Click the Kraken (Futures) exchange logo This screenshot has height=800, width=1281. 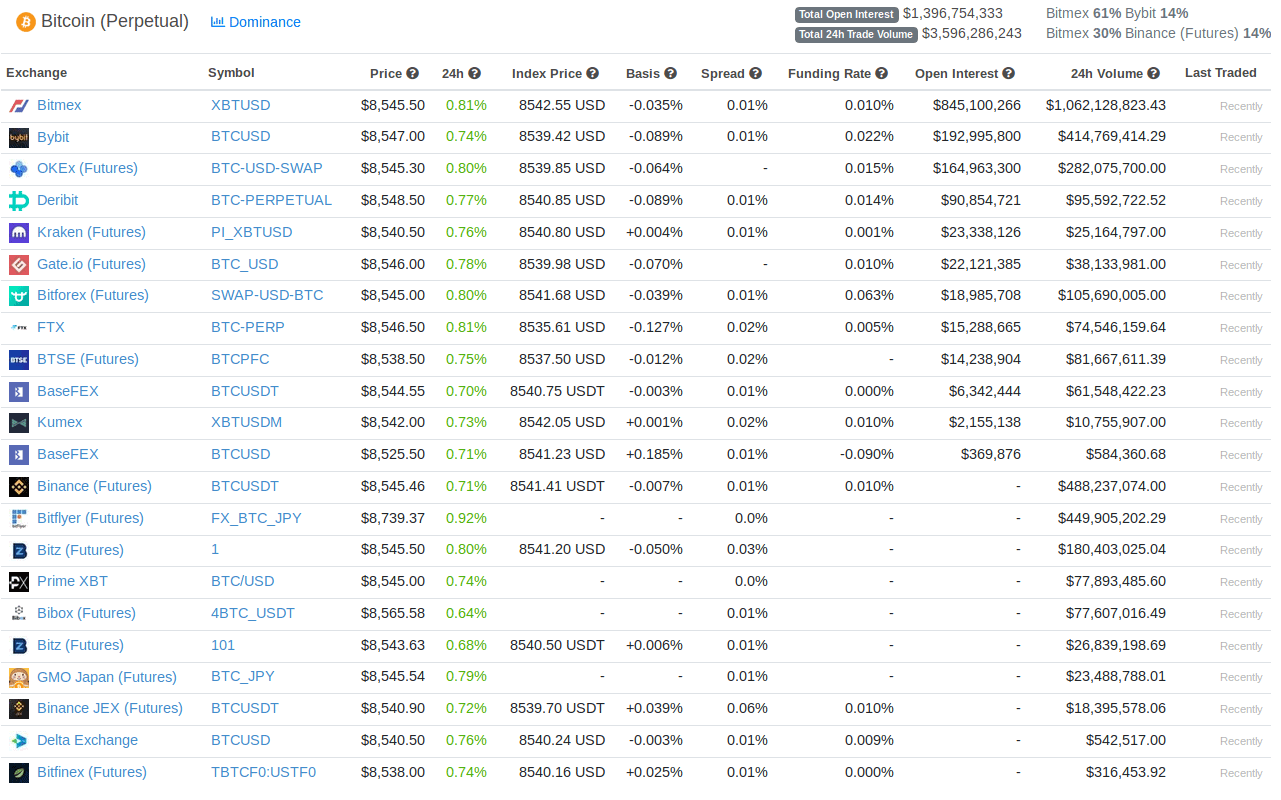click(x=18, y=232)
